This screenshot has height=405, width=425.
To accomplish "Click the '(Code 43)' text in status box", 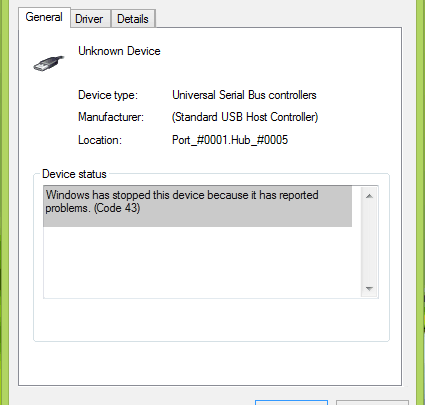I will (x=117, y=208).
